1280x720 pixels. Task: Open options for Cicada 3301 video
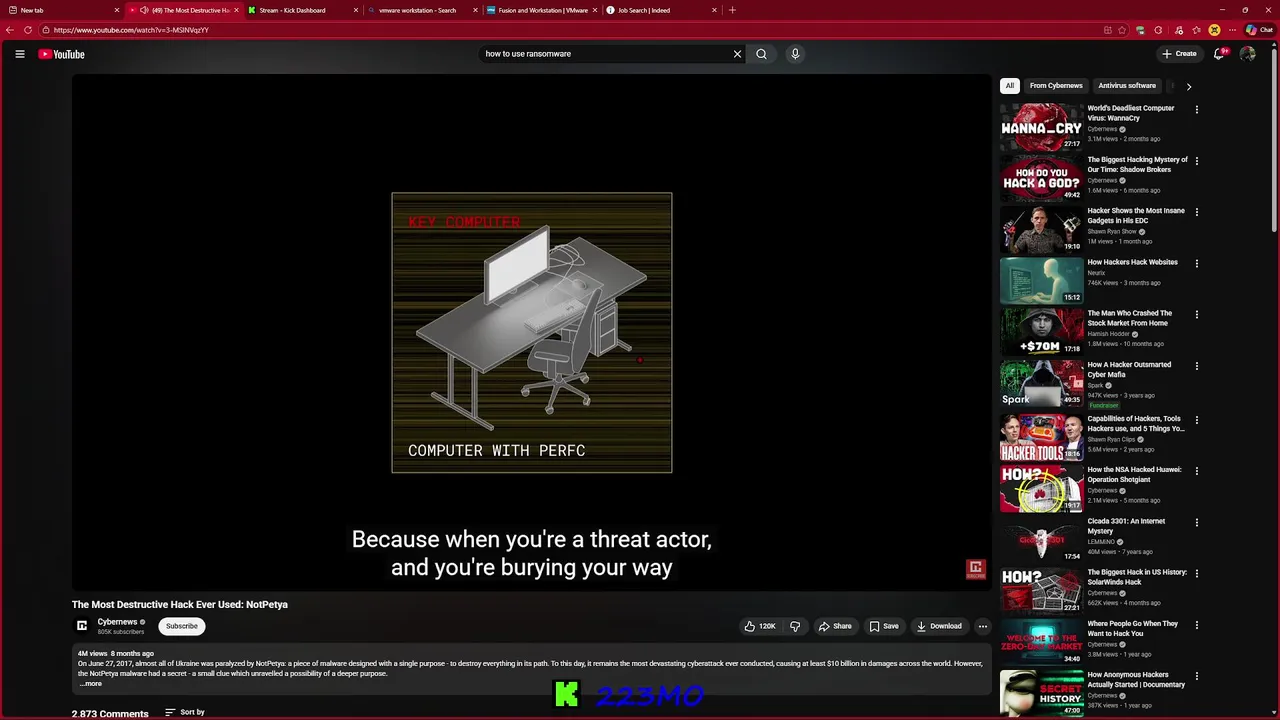coord(1197,522)
